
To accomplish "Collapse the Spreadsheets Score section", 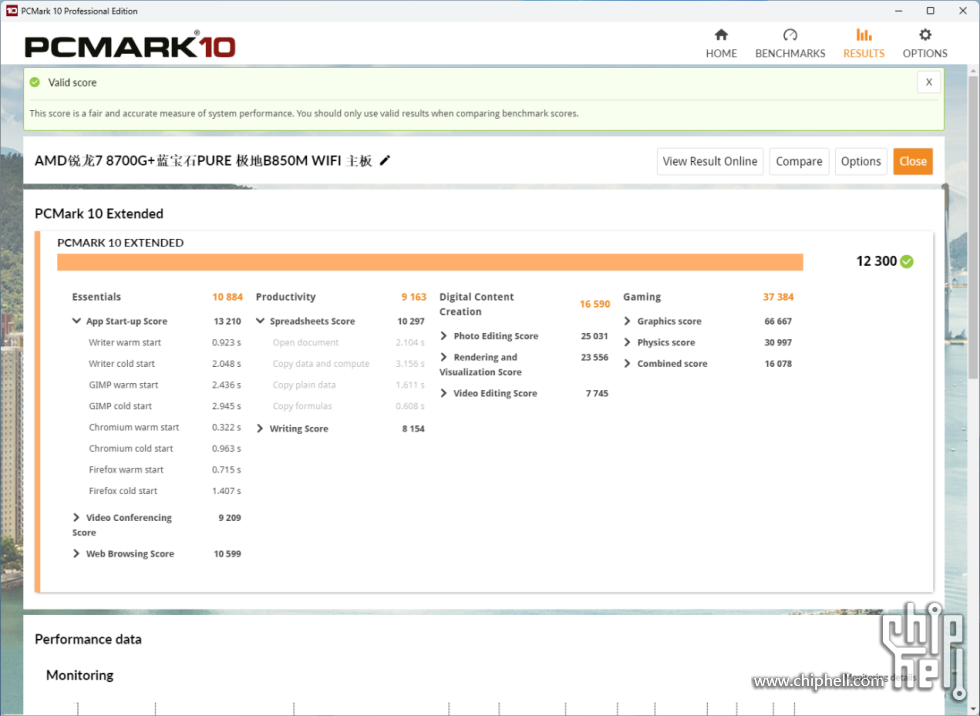I will (x=260, y=321).
